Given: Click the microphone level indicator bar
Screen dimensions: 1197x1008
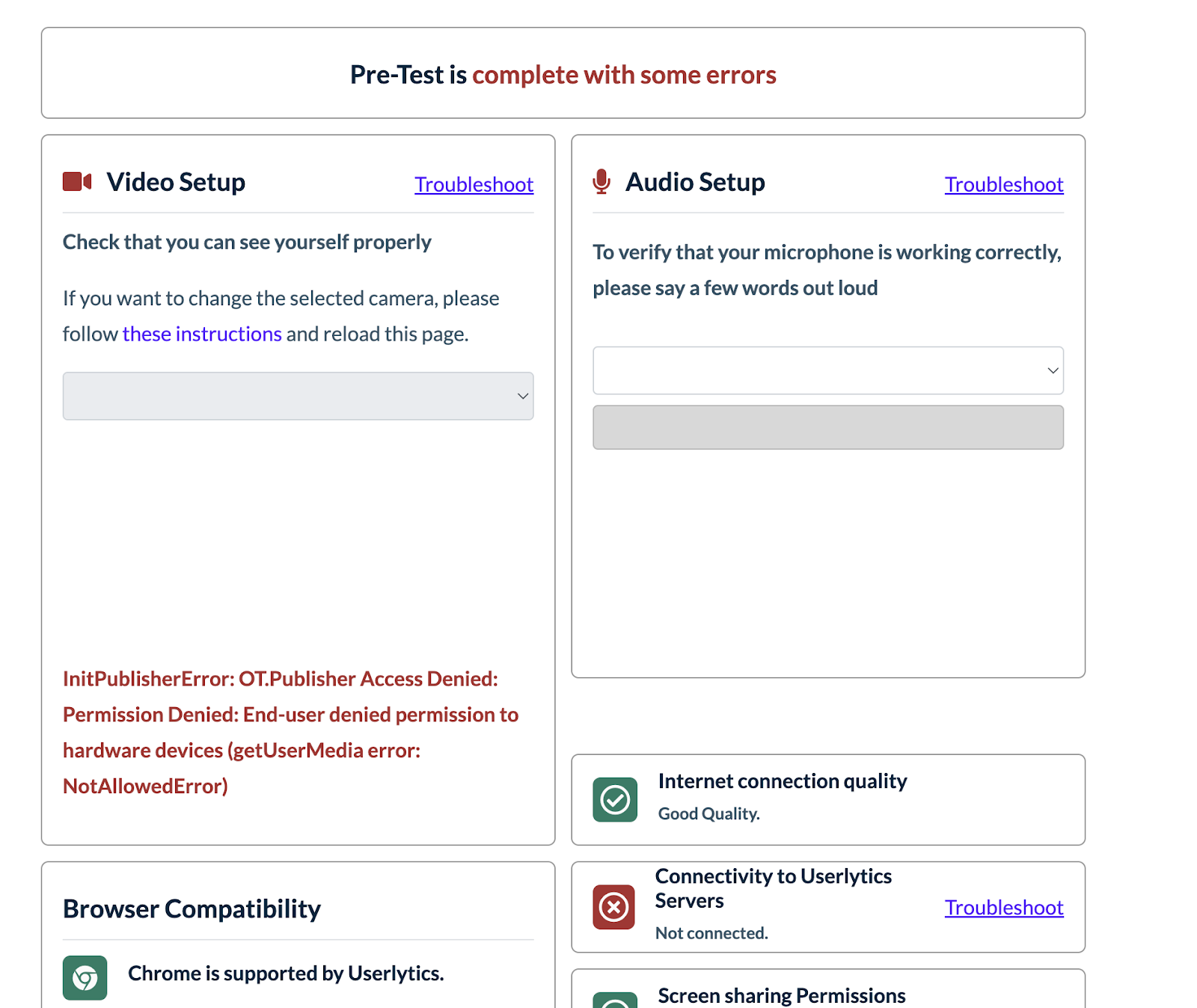Looking at the screenshot, I should [x=827, y=427].
